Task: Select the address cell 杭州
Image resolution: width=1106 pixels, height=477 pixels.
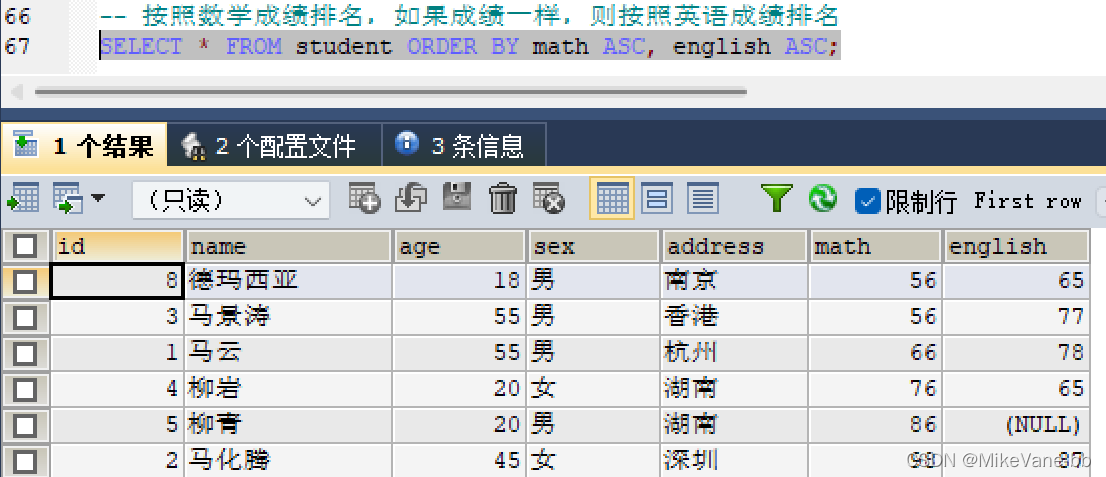Action: tap(734, 353)
